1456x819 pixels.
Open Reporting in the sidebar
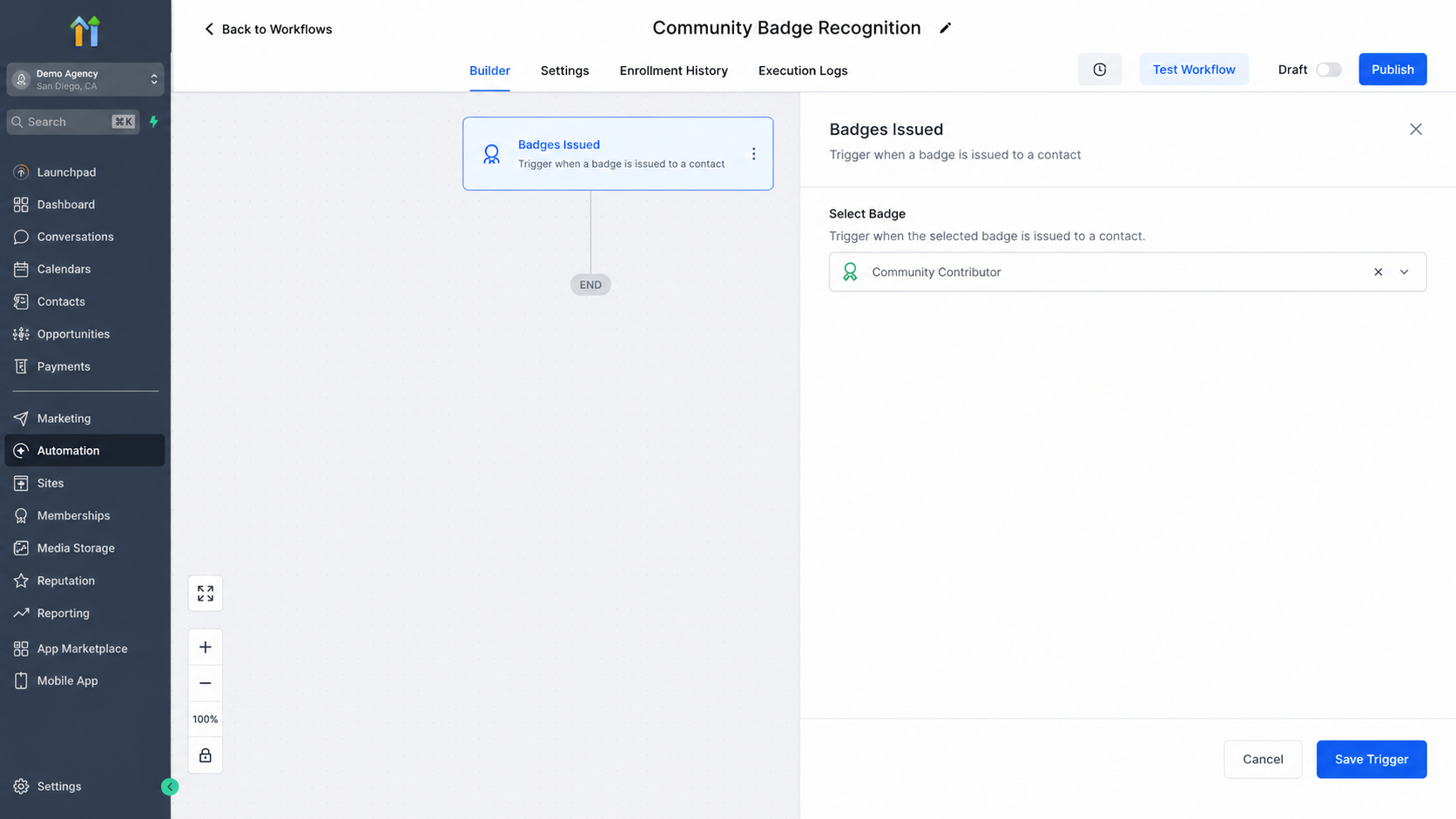point(84,613)
